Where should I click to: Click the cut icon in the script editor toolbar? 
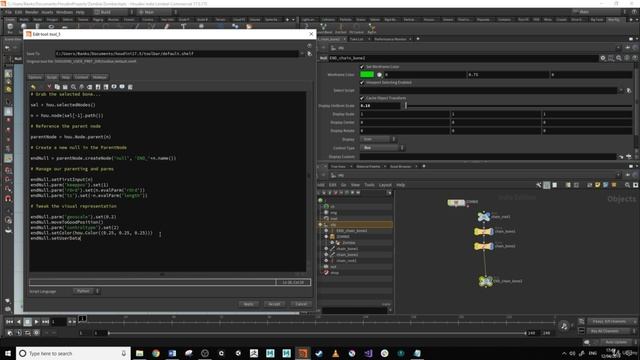[49, 87]
